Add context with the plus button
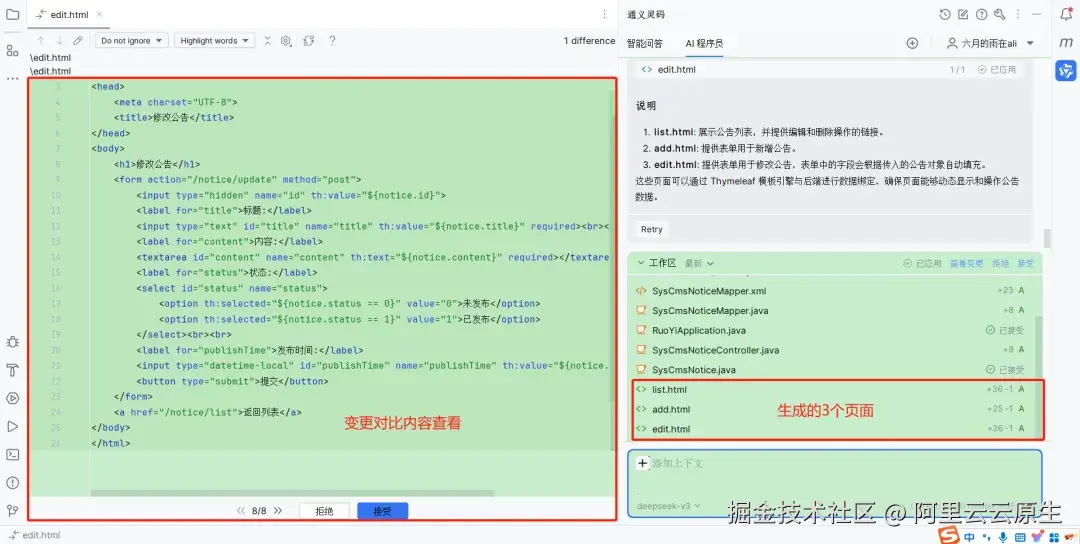This screenshot has width=1080, height=544. point(642,463)
